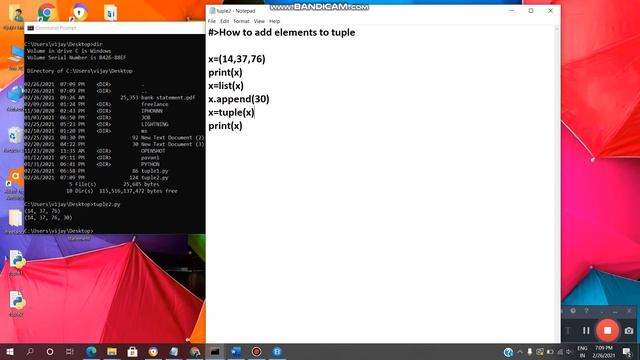This screenshot has width=640, height=360.
Task: Click 'freelance' directory entry in Command Prompt
Action: [x=155, y=104]
